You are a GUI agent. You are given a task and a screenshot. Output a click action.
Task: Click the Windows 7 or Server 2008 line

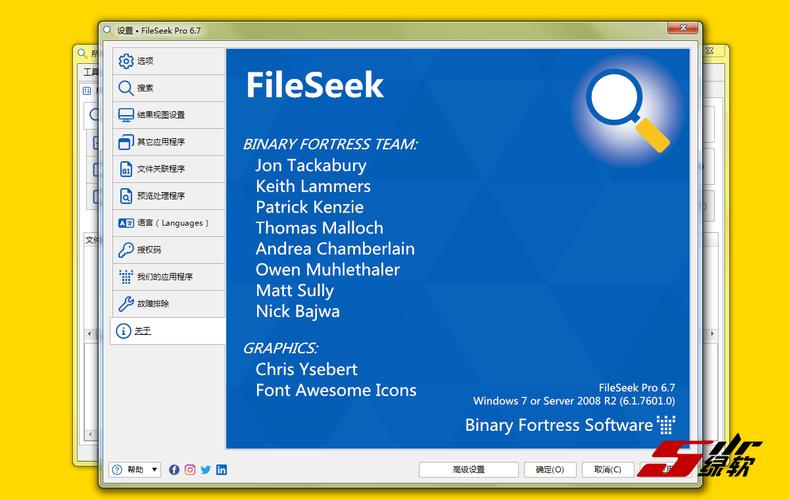tap(574, 401)
